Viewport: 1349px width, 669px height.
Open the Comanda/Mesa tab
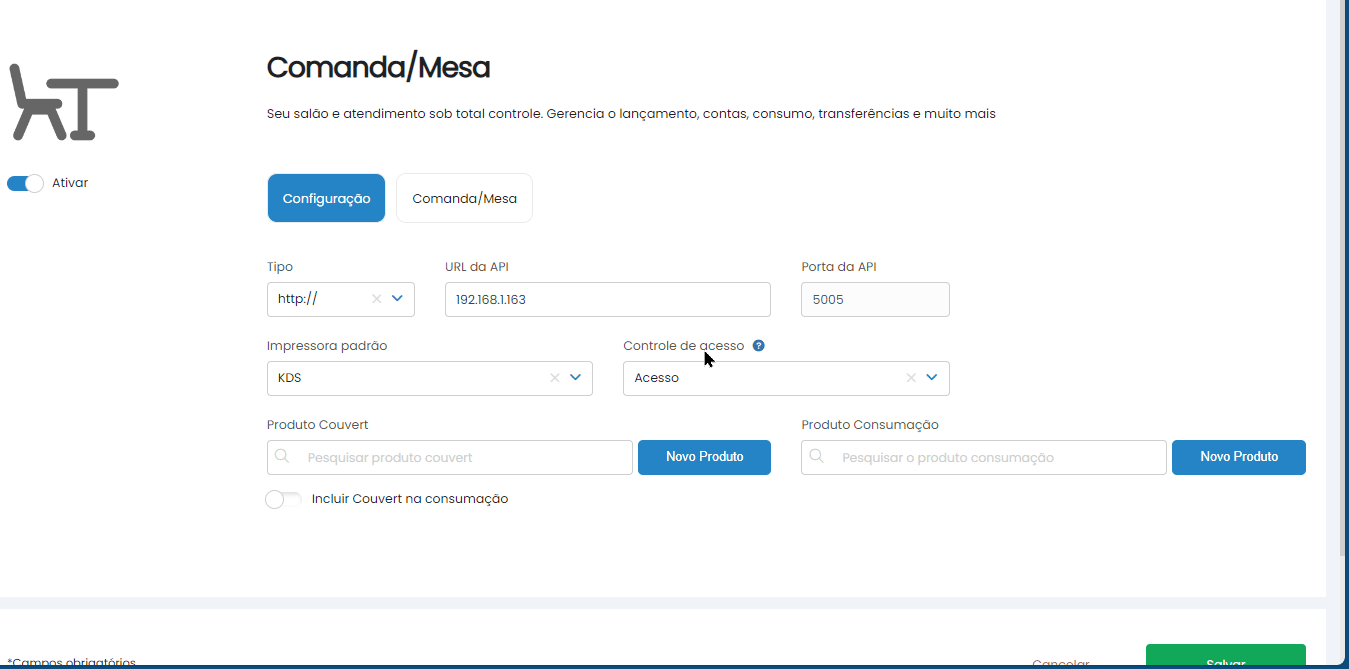click(464, 198)
